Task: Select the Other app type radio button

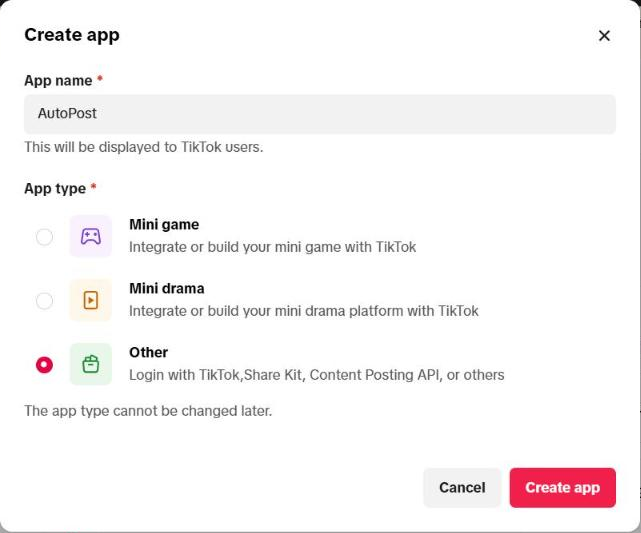Action: click(44, 365)
